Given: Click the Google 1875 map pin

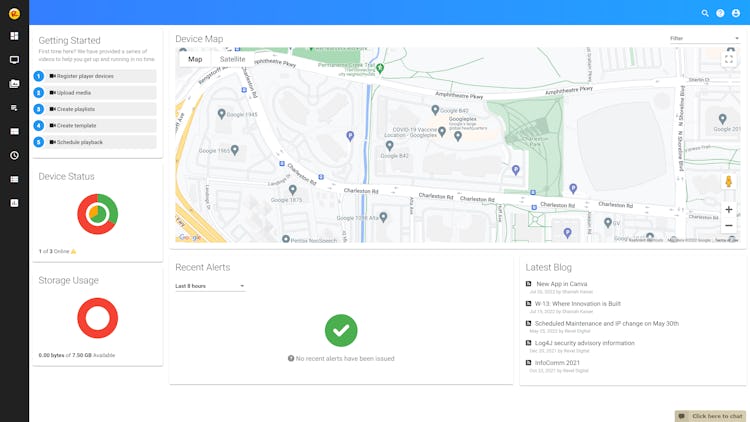Looking at the screenshot, I should pos(292,190).
